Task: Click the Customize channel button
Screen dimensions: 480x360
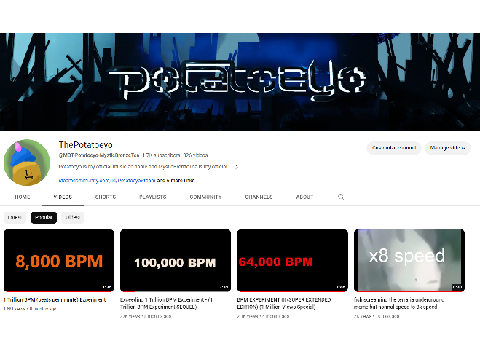Action: [x=394, y=148]
